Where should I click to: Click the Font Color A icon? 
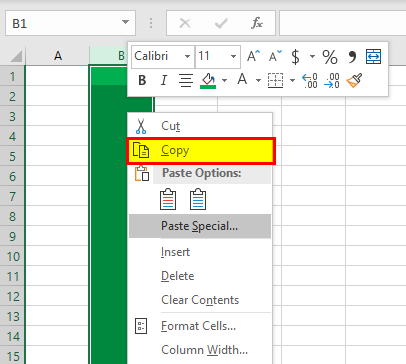242,80
